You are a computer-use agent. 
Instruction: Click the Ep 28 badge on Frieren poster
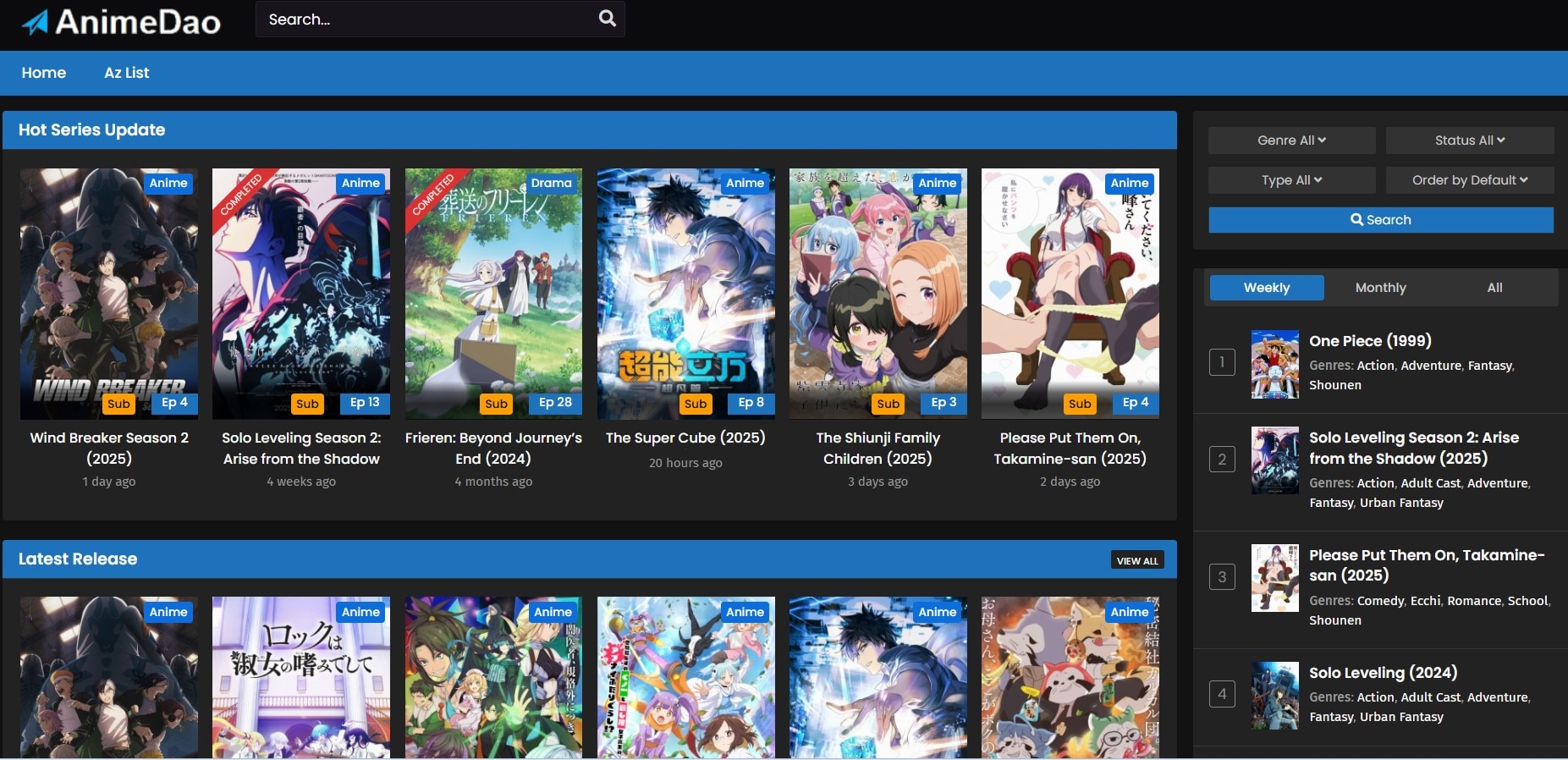pyautogui.click(x=555, y=403)
